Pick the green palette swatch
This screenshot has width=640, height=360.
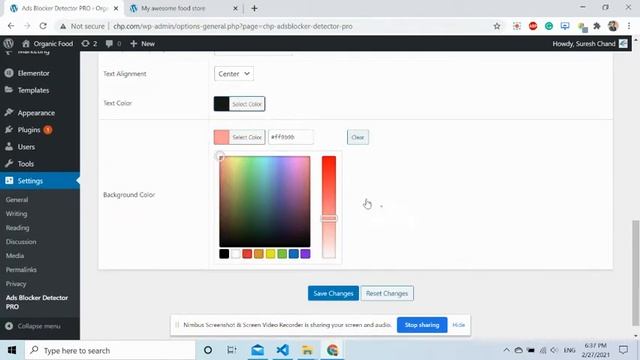(282, 253)
